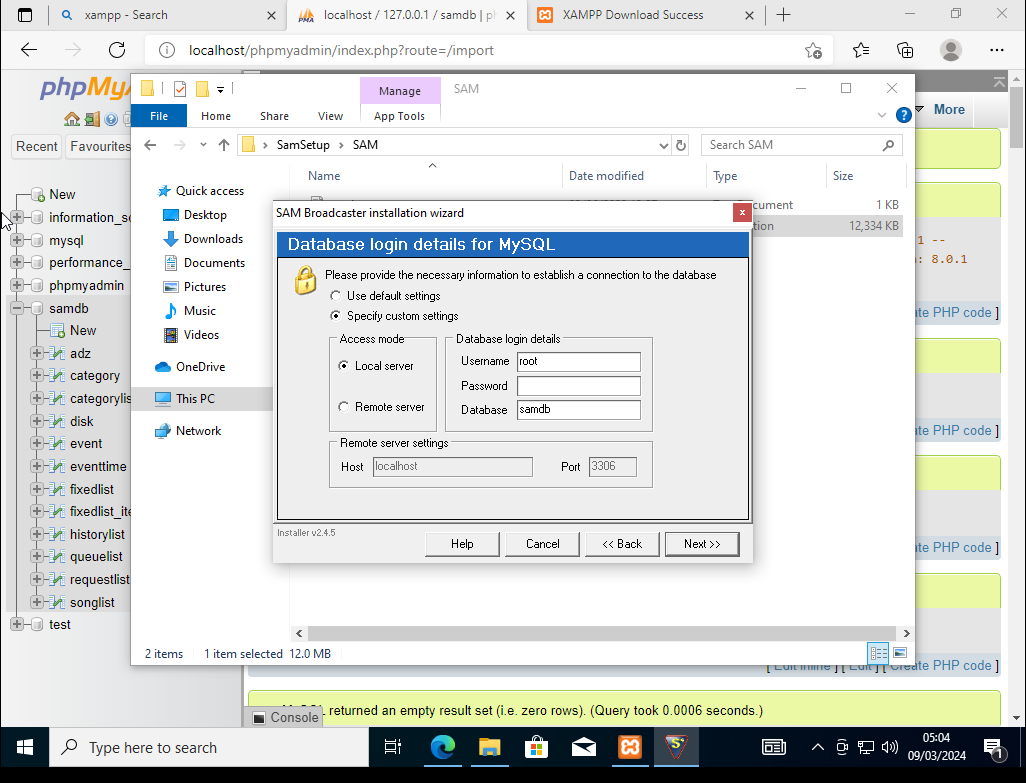Click the phpMyAdmin log out door icon
Screen dimensions: 1026x783
pyautogui.click(x=92, y=119)
